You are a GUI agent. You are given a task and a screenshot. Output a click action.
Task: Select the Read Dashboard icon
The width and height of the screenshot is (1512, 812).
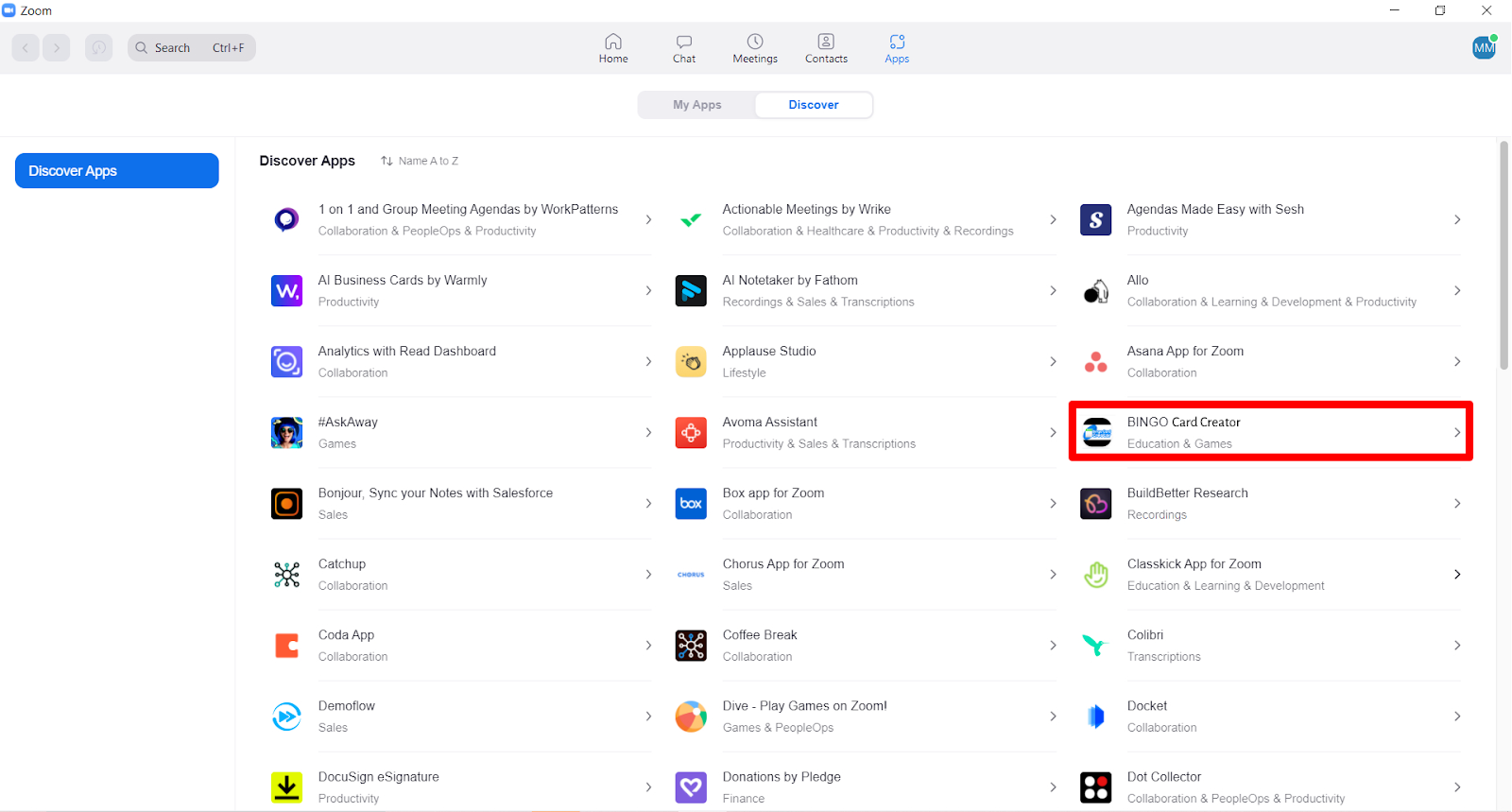[286, 362]
